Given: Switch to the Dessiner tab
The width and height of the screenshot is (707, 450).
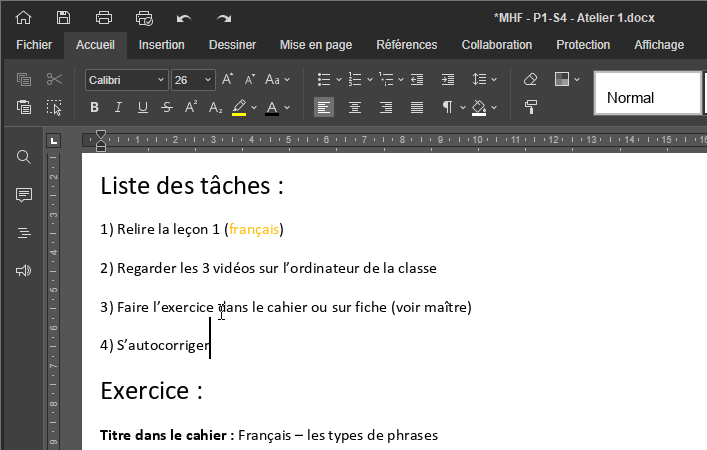Looking at the screenshot, I should click(232, 45).
